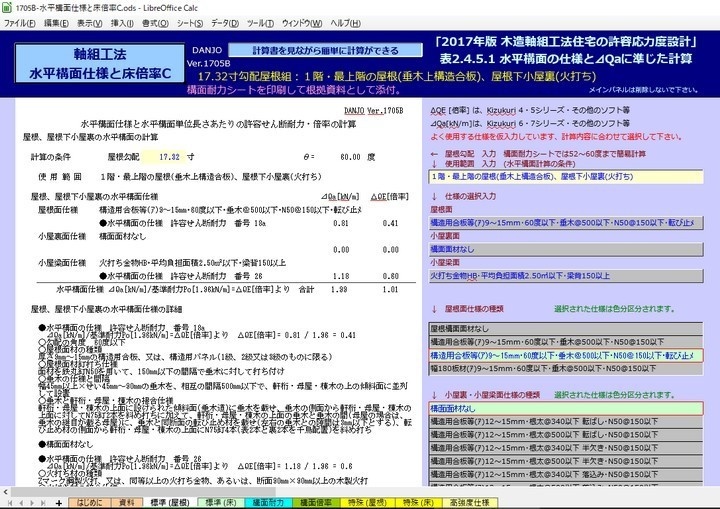The width and height of the screenshot is (720, 509).
Task: Go to next sheet with navigation arrow
Action: point(32,503)
